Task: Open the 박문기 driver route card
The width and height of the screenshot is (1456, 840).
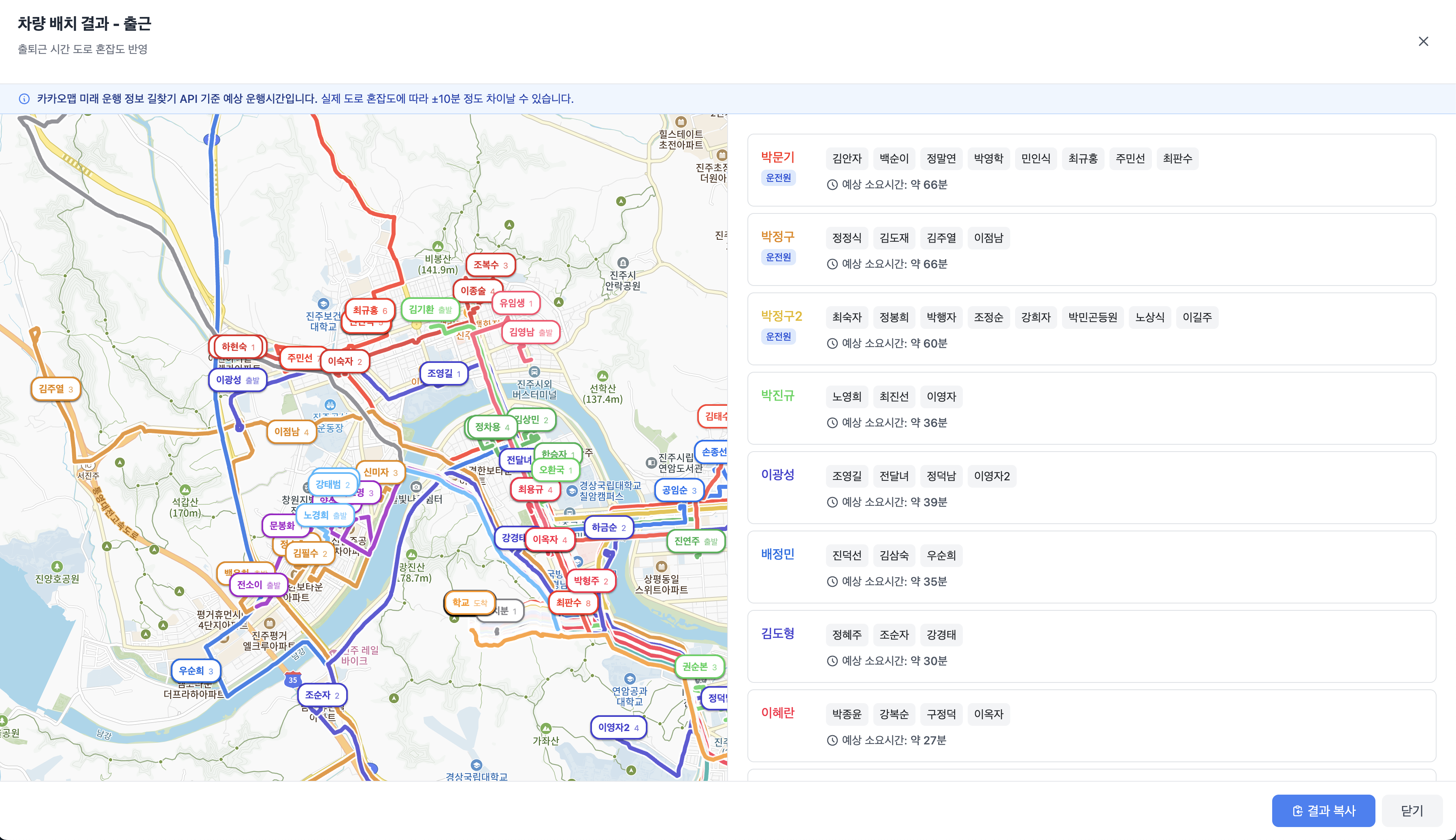Action: [777, 157]
